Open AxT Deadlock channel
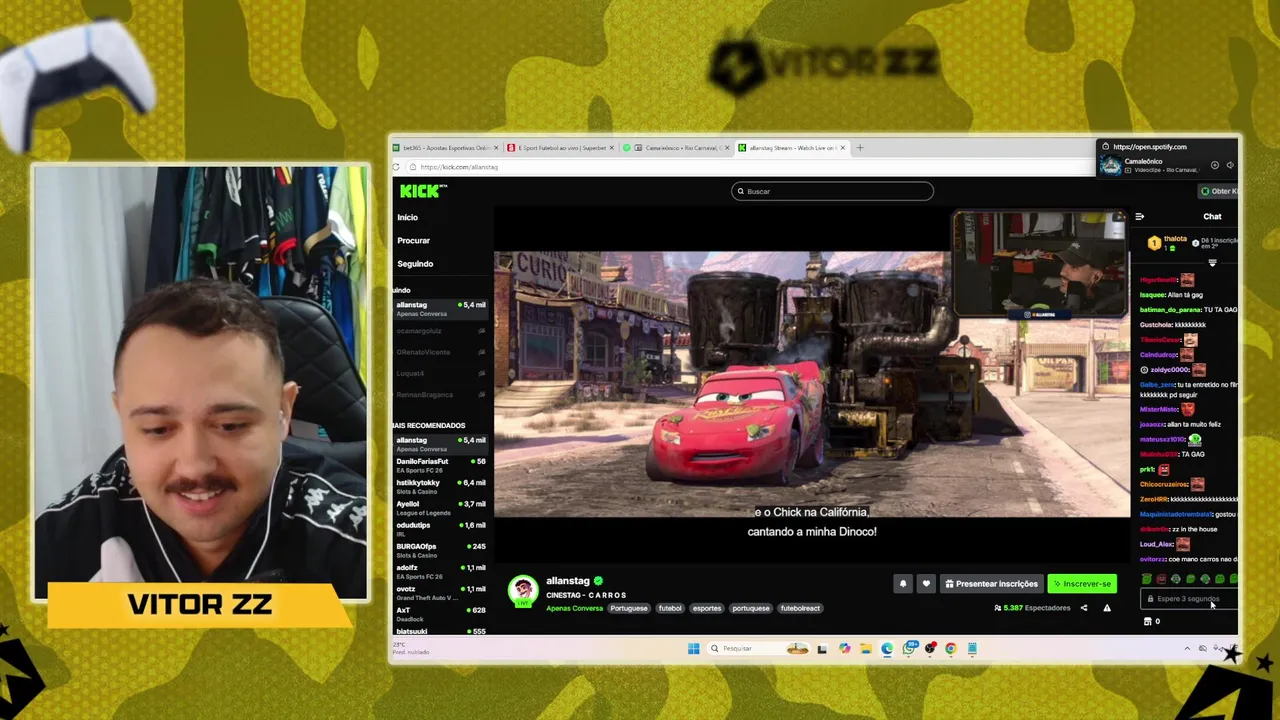 440,613
